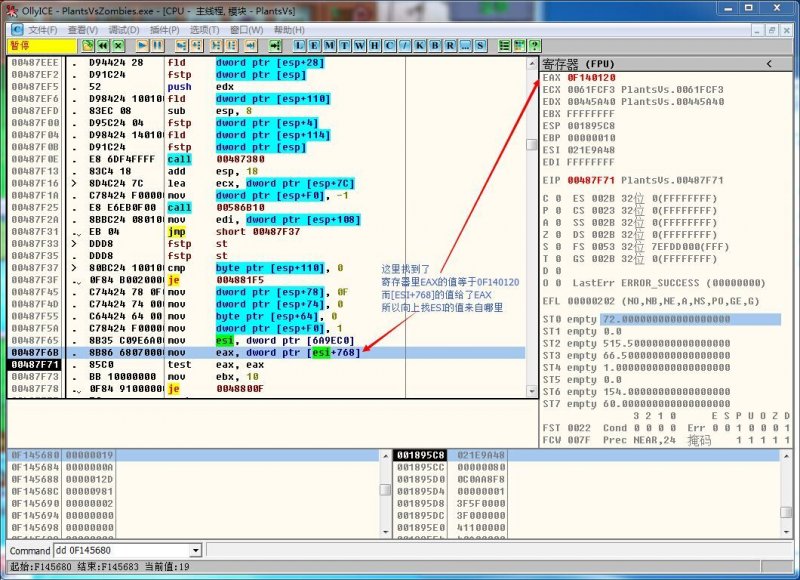The image size is (800, 580).
Task: Open Source window with S button
Action: click(480, 46)
